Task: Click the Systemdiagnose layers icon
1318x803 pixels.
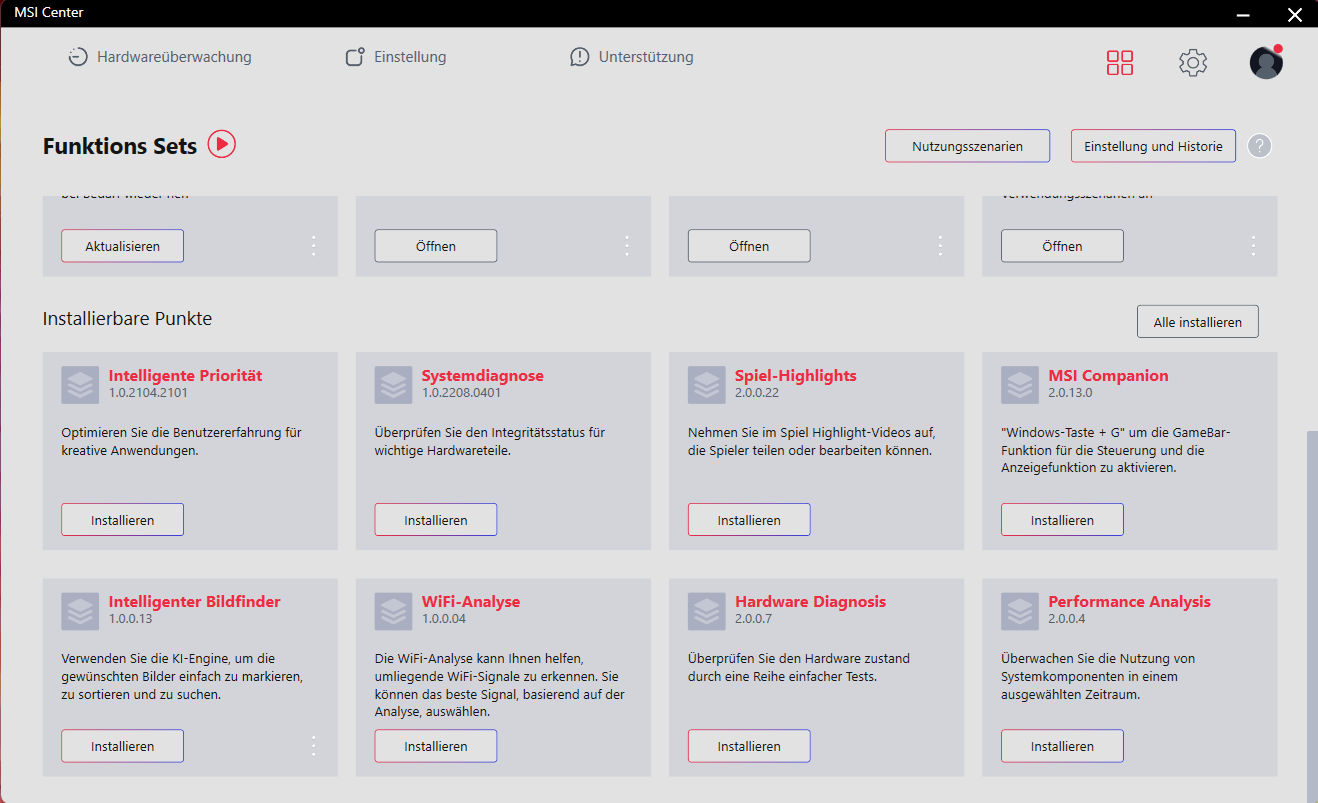Action: pos(394,385)
